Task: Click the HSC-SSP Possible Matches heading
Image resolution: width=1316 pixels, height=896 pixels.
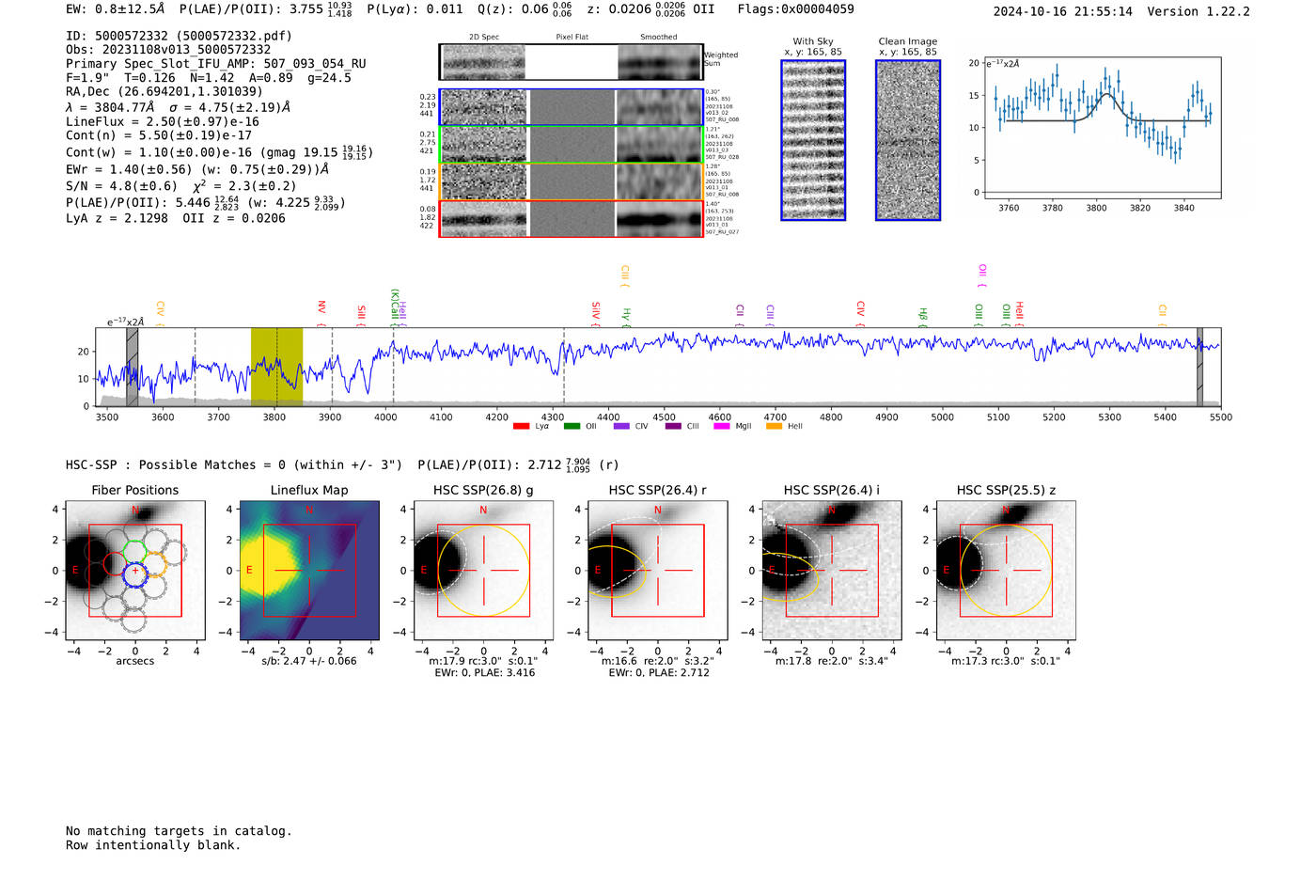Action: (234, 464)
